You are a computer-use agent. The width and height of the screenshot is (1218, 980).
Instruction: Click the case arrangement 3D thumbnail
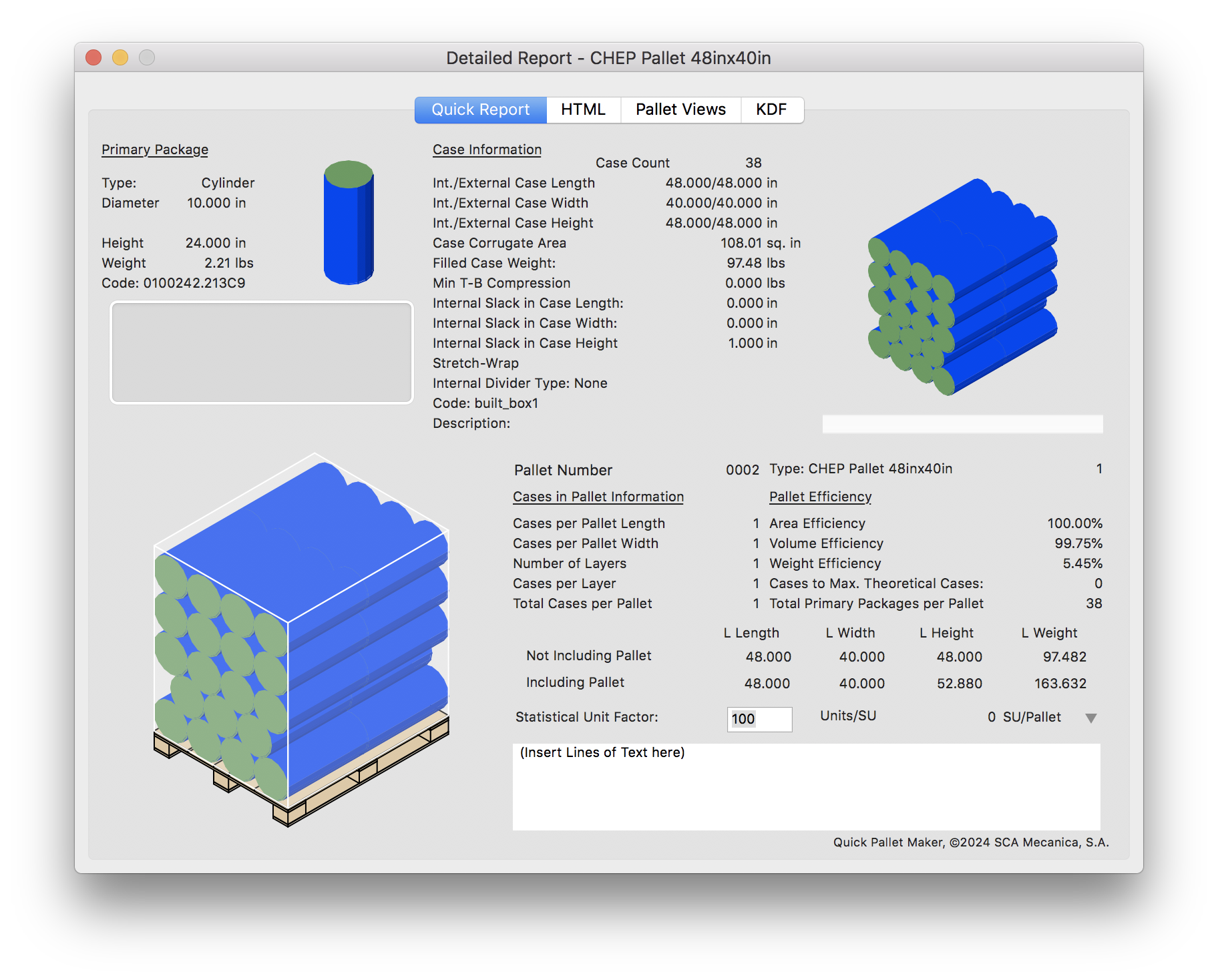pyautogui.click(x=962, y=287)
